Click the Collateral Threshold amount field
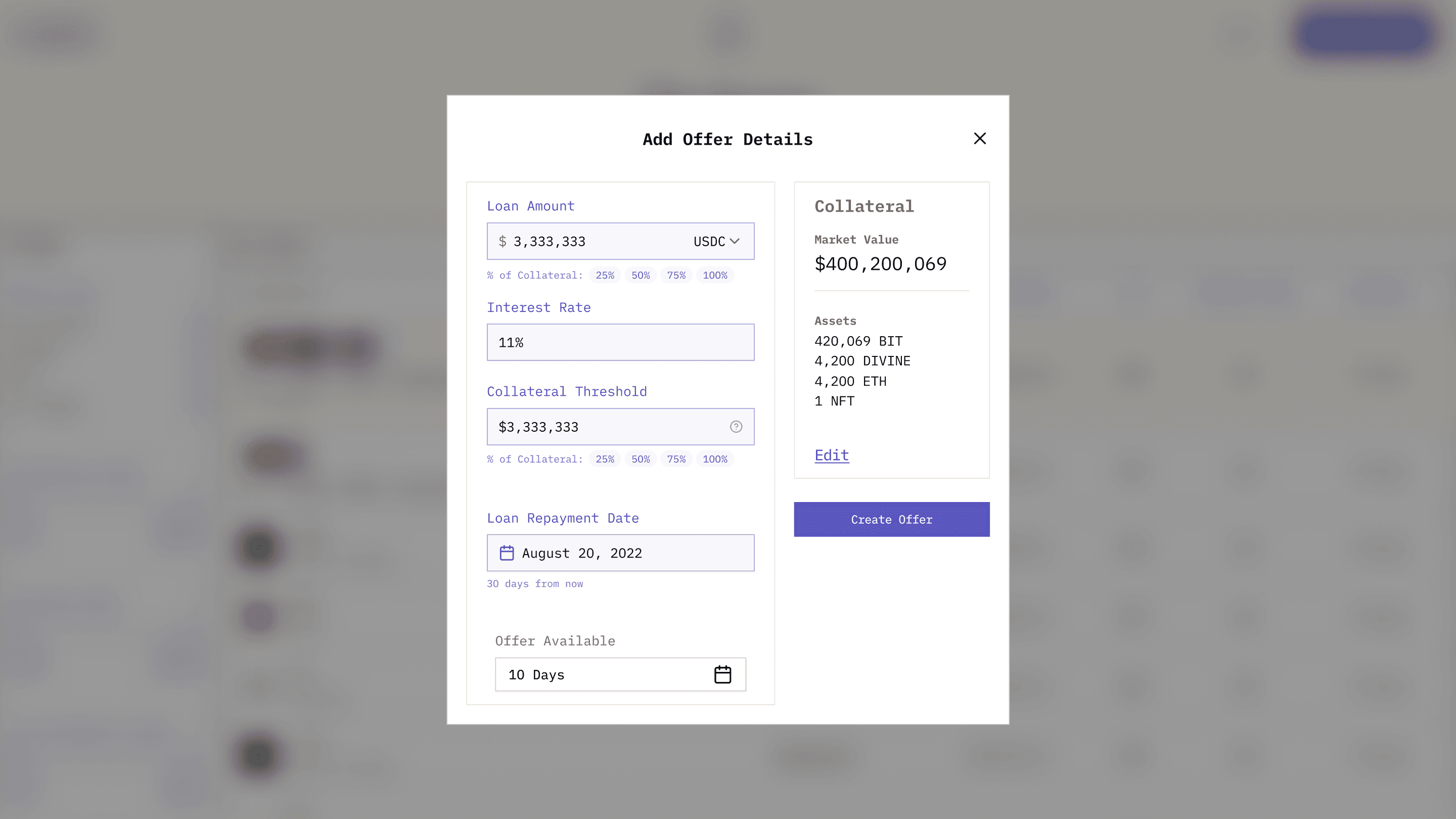Screen dimensions: 1456x819 click(x=605, y=427)
